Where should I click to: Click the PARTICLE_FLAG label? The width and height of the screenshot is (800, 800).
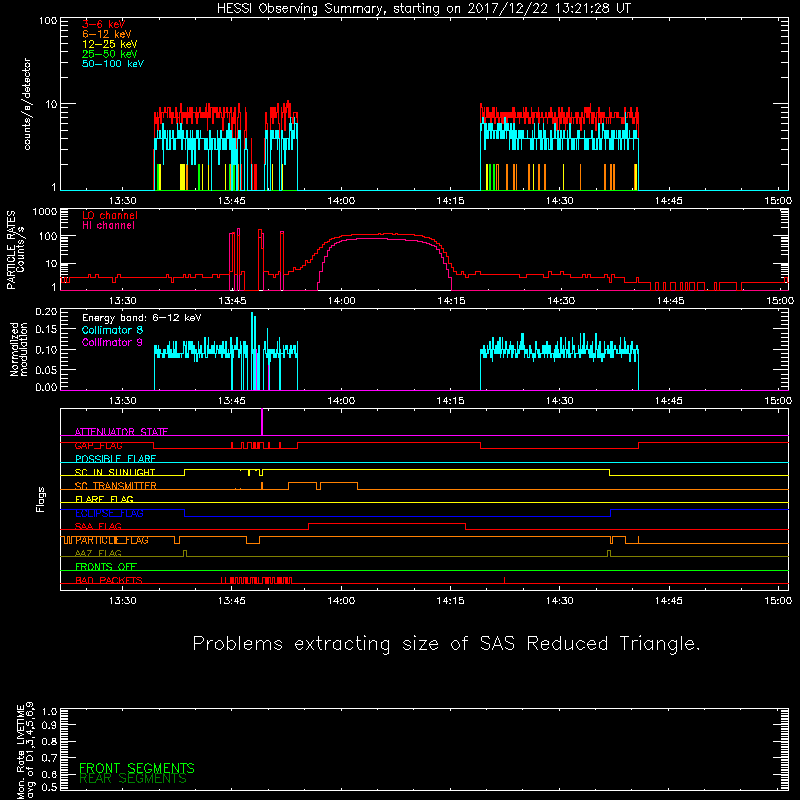[112, 540]
